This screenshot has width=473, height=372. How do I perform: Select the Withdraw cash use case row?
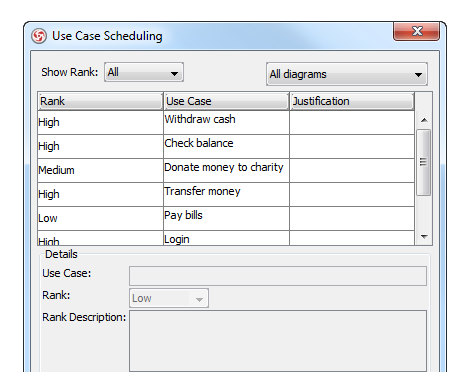226,122
